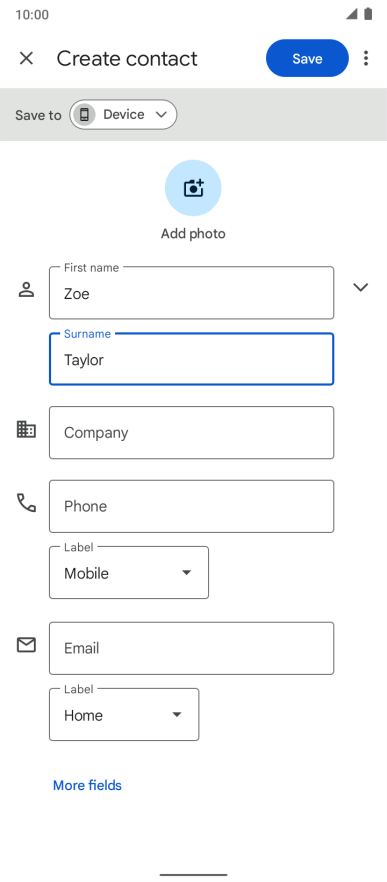Focus the First name field with Zoe
This screenshot has height=882, width=387.
[x=191, y=292]
